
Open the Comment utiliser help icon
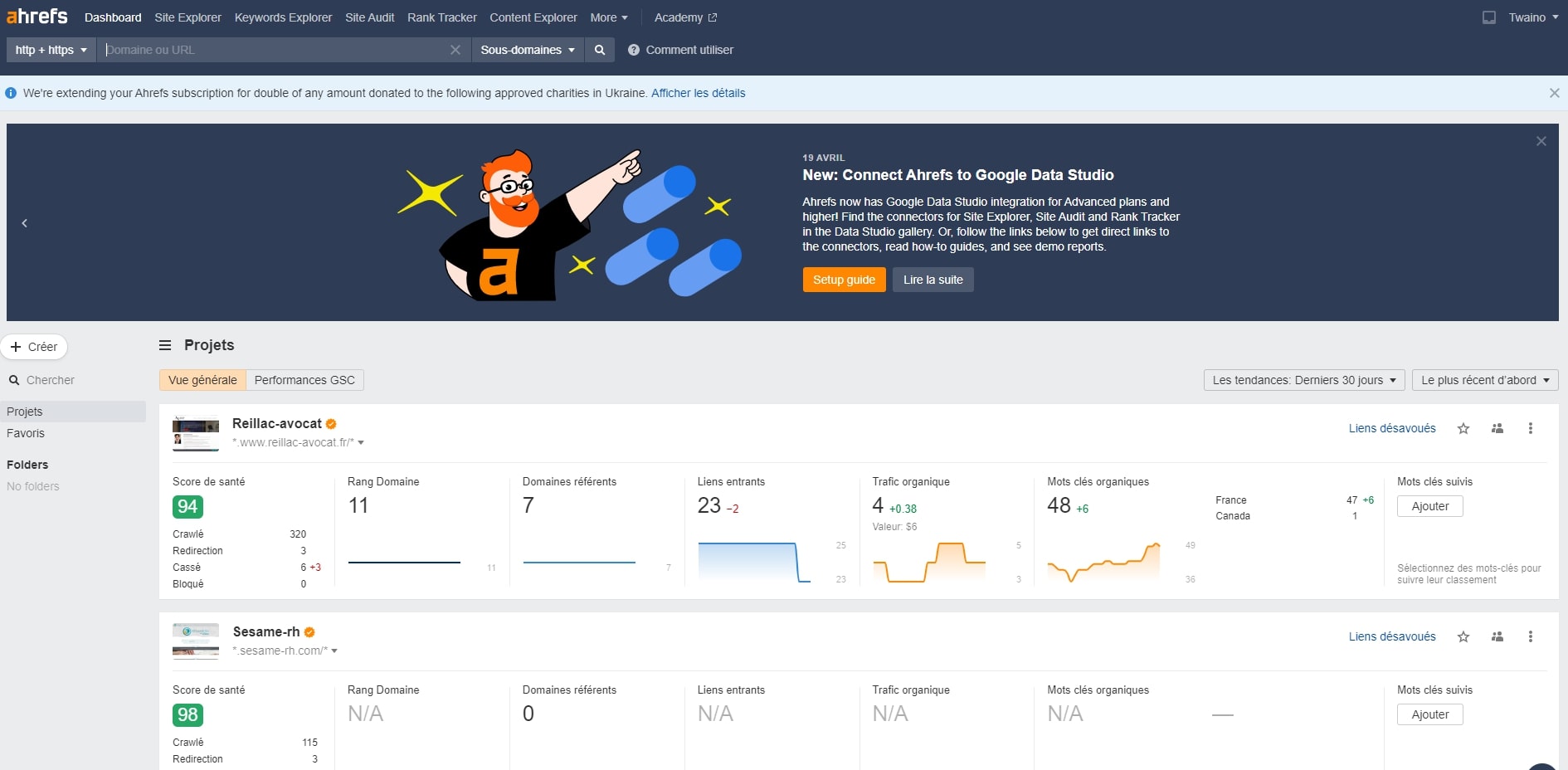(x=634, y=50)
